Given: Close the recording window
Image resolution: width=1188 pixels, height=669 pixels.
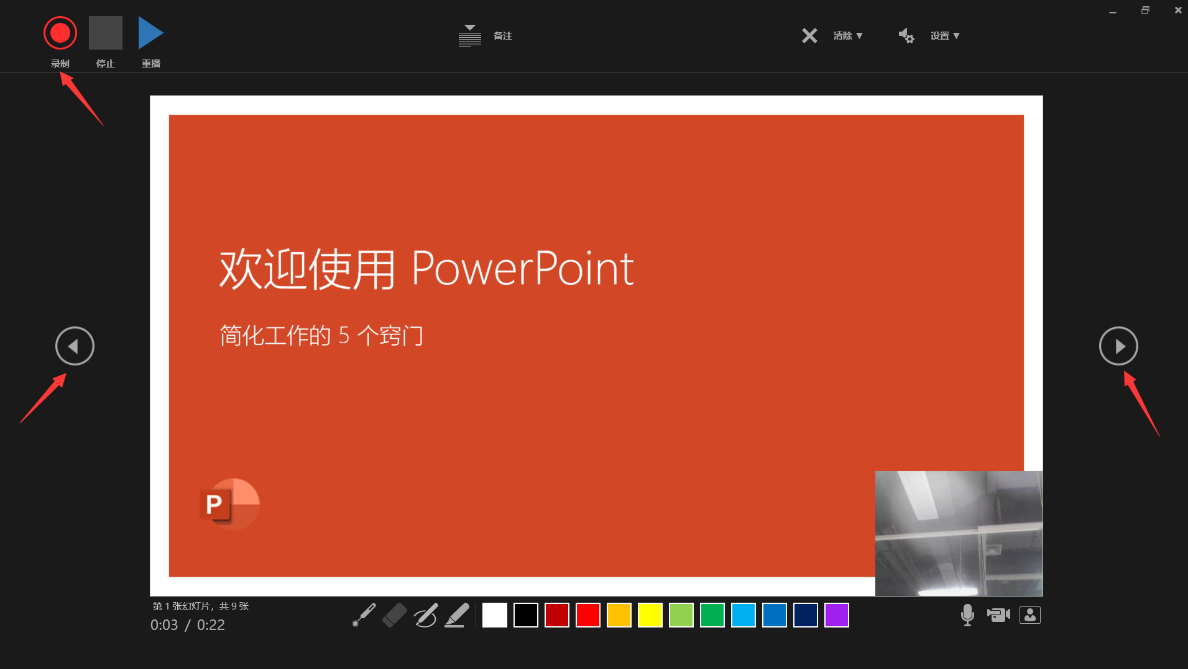Looking at the screenshot, I should [1177, 11].
